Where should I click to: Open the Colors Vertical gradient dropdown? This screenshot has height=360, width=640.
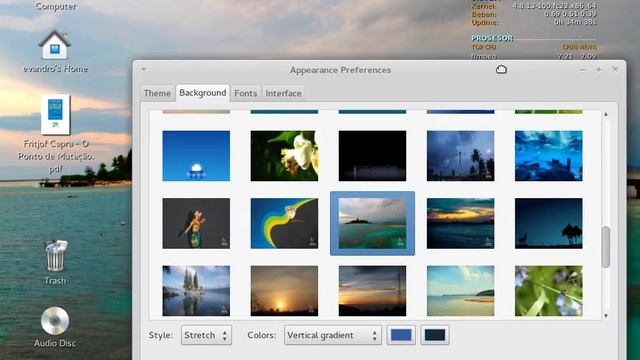tap(333, 335)
